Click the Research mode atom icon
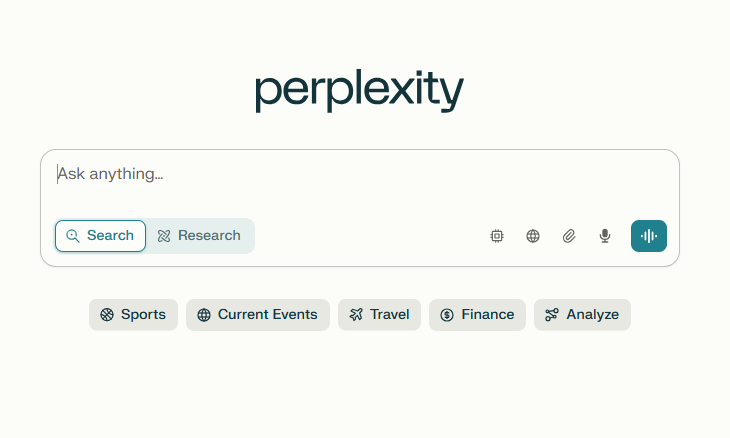The height and width of the screenshot is (438, 730). click(164, 236)
